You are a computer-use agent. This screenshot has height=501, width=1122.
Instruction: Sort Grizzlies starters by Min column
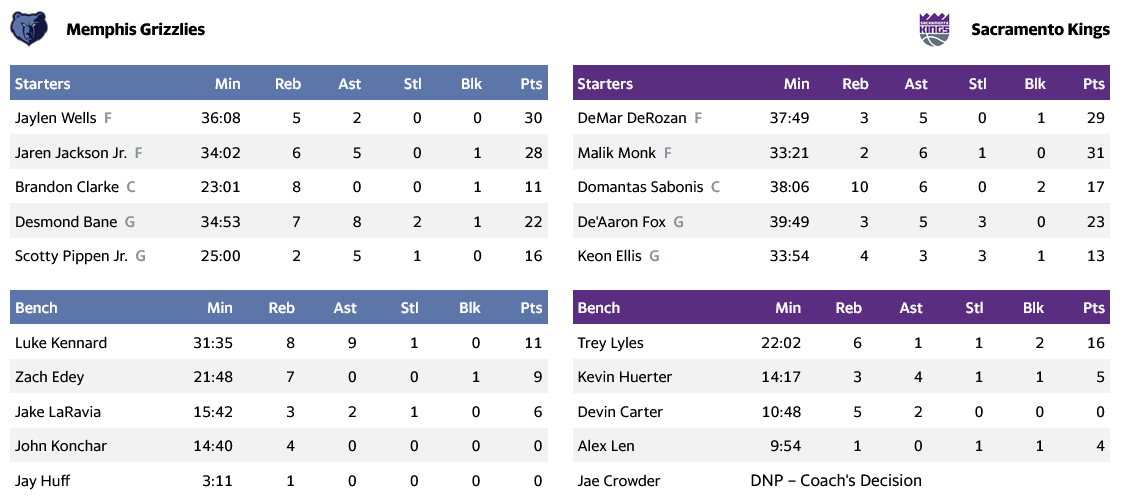click(x=227, y=84)
